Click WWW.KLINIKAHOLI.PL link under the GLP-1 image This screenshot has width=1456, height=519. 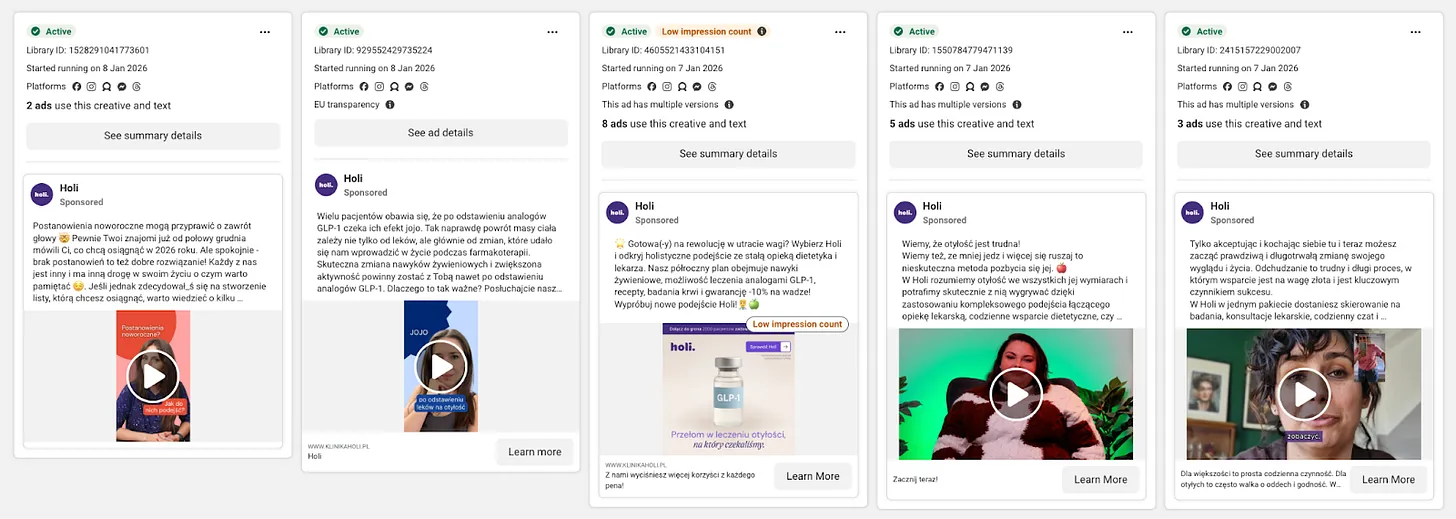[636, 466]
